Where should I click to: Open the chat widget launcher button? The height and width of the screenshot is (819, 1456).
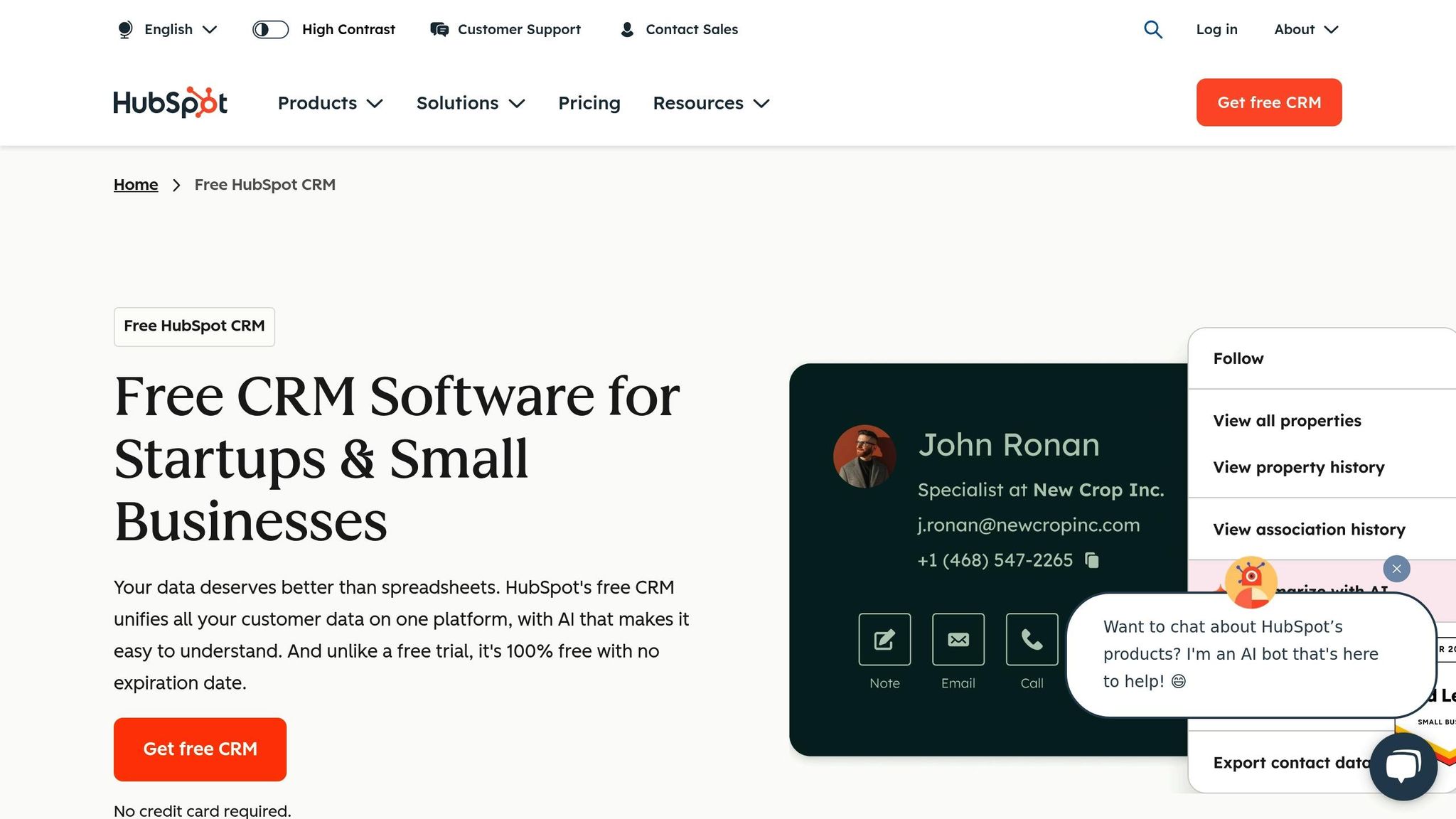(1403, 766)
